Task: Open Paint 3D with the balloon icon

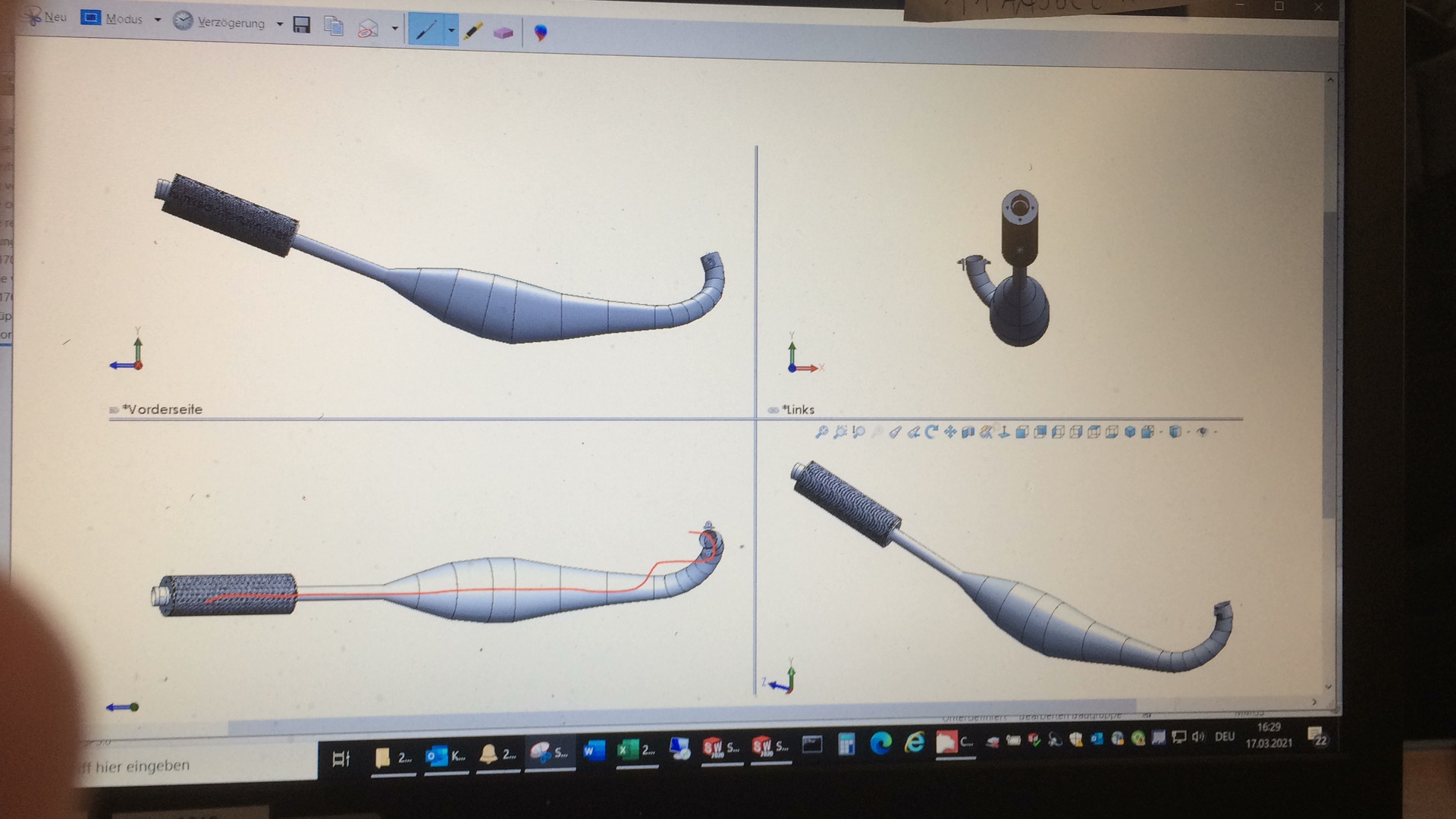Action: coord(541,33)
